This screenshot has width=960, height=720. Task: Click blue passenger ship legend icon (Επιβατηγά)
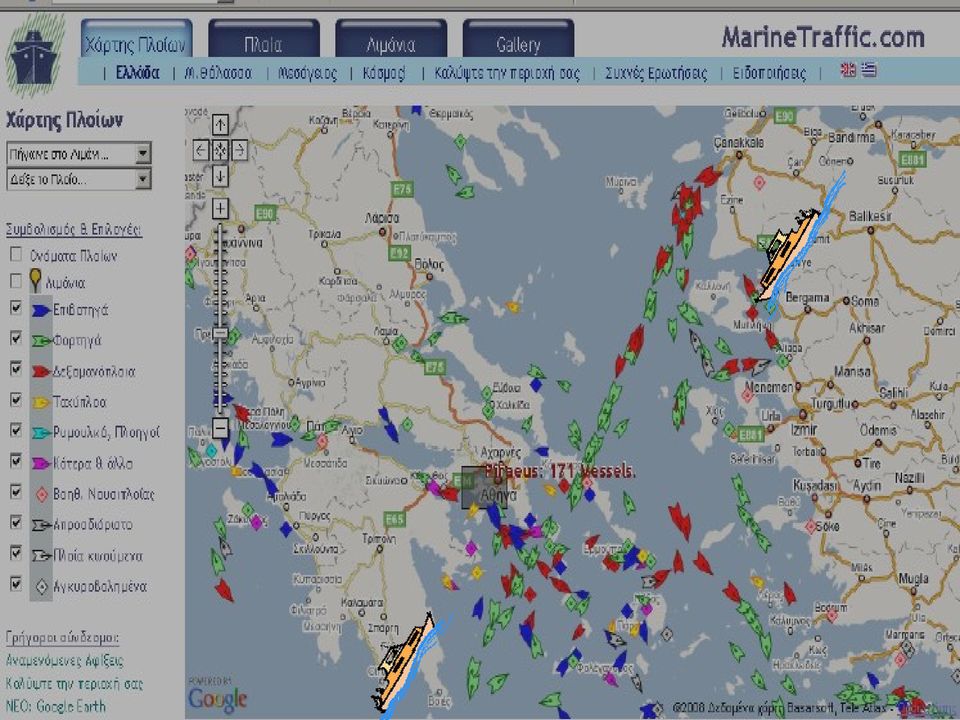(x=40, y=310)
